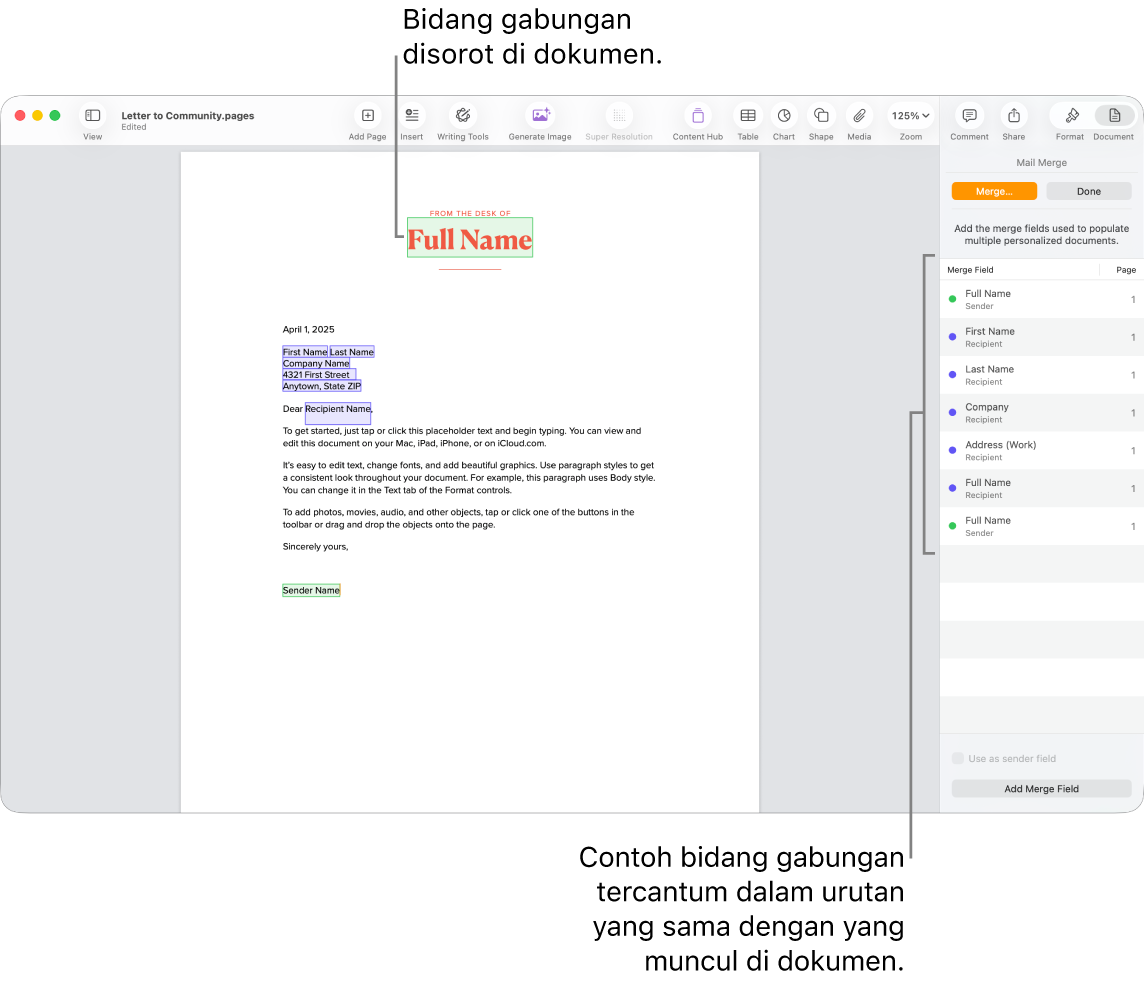This screenshot has height=982, width=1144.
Task: Click the April 1, 2025 date text
Action: (x=309, y=330)
